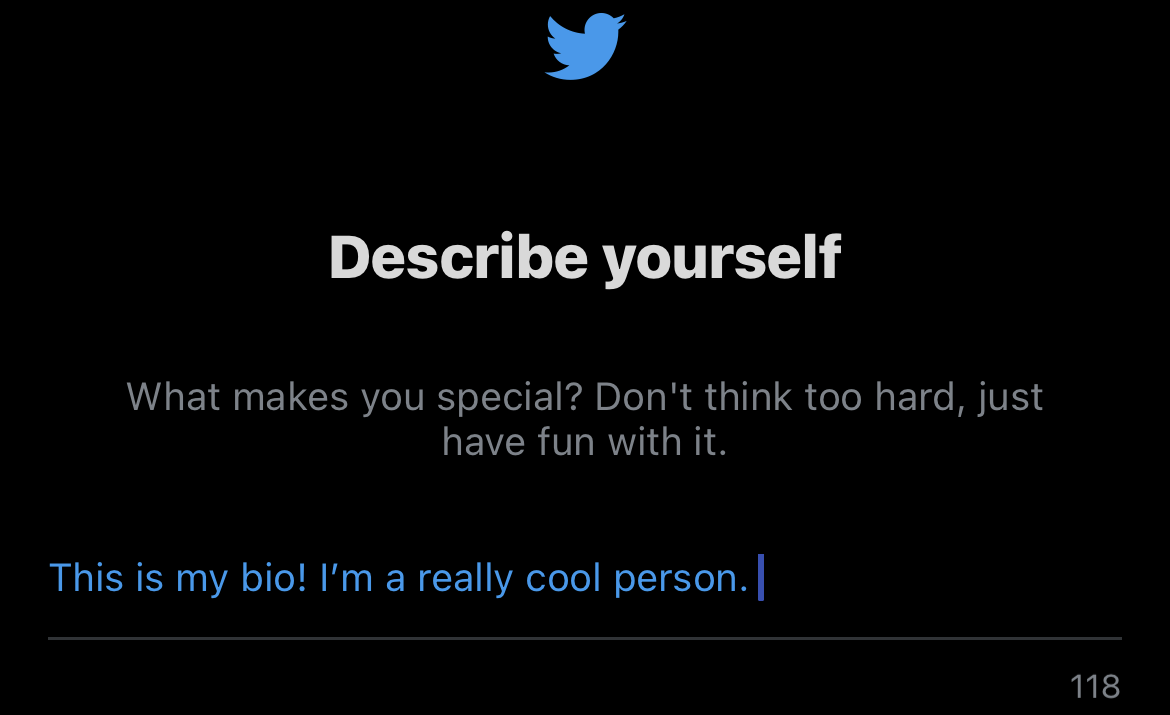Click the blue Twitter bird logo

[585, 45]
